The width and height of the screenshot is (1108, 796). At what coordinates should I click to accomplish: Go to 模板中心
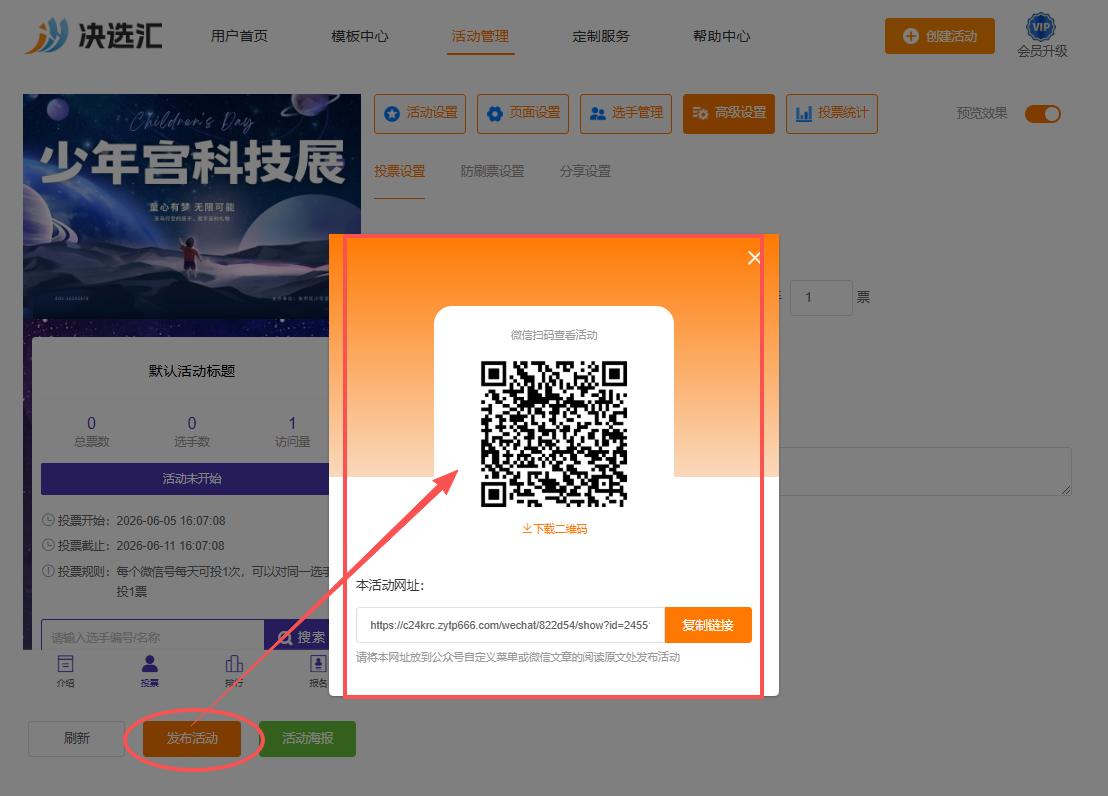(360, 36)
